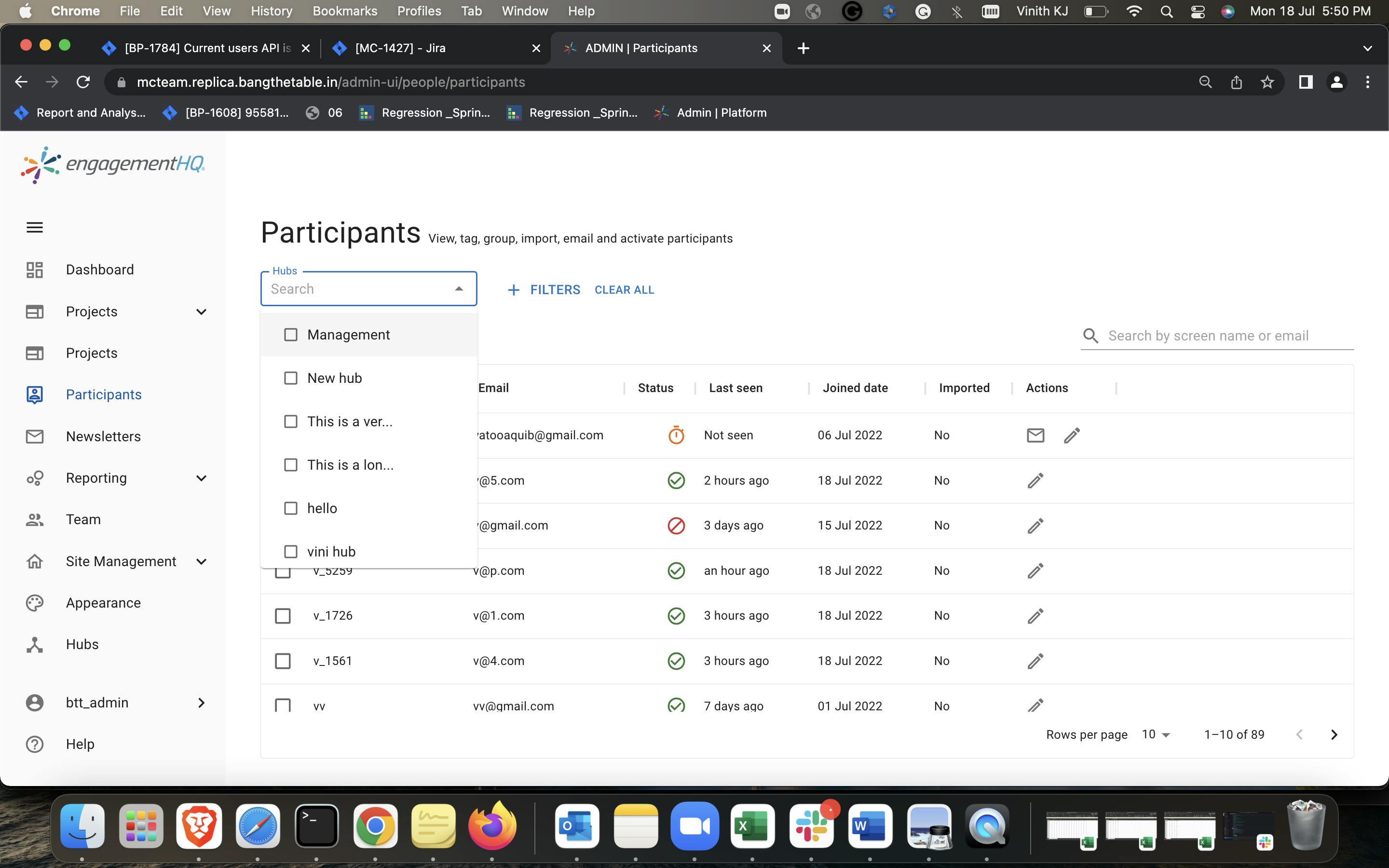Check the 'This is a lon...' hub option
Image resolution: width=1389 pixels, height=868 pixels.
(x=290, y=465)
